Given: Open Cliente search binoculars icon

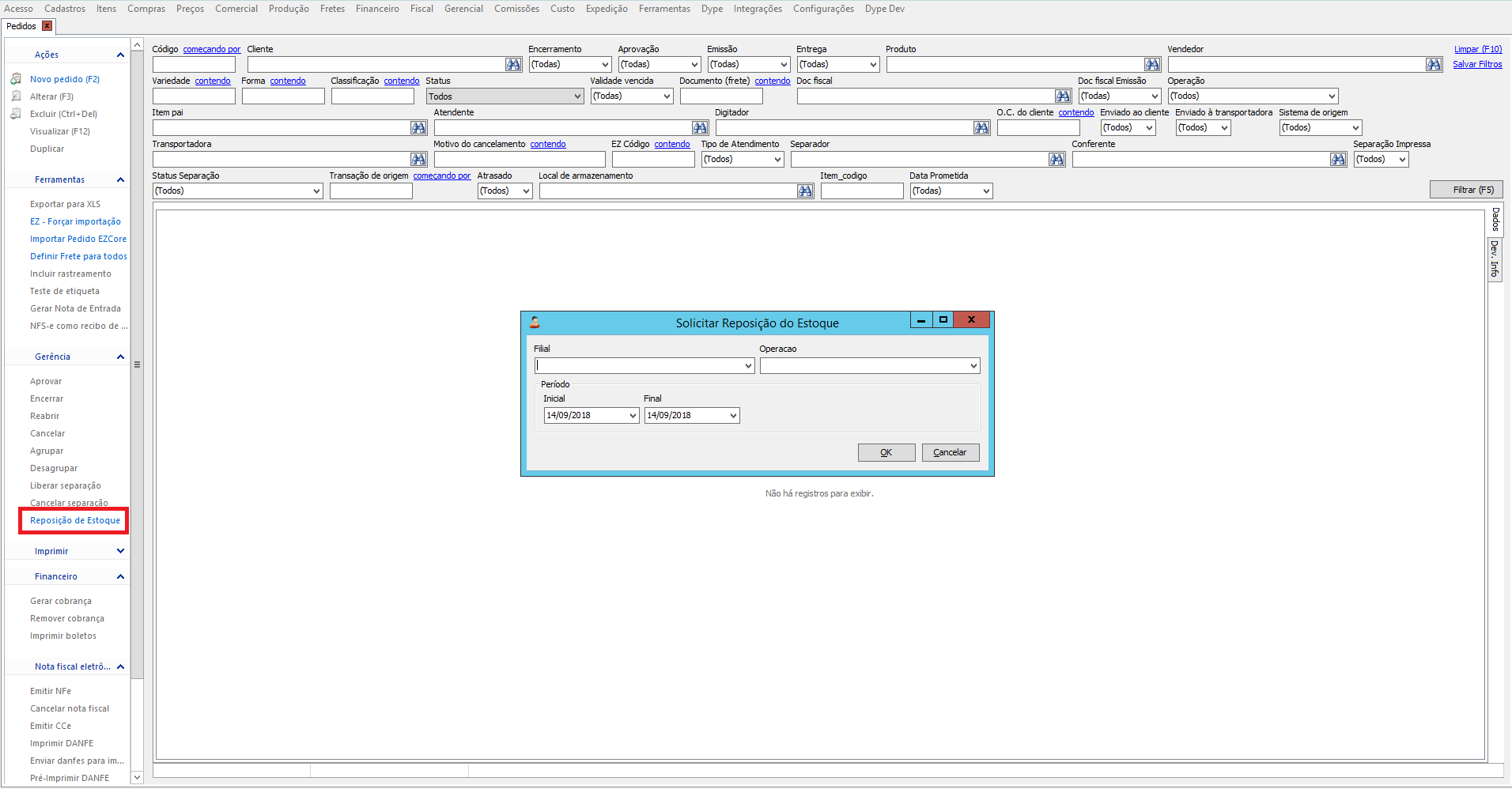Looking at the screenshot, I should (513, 65).
